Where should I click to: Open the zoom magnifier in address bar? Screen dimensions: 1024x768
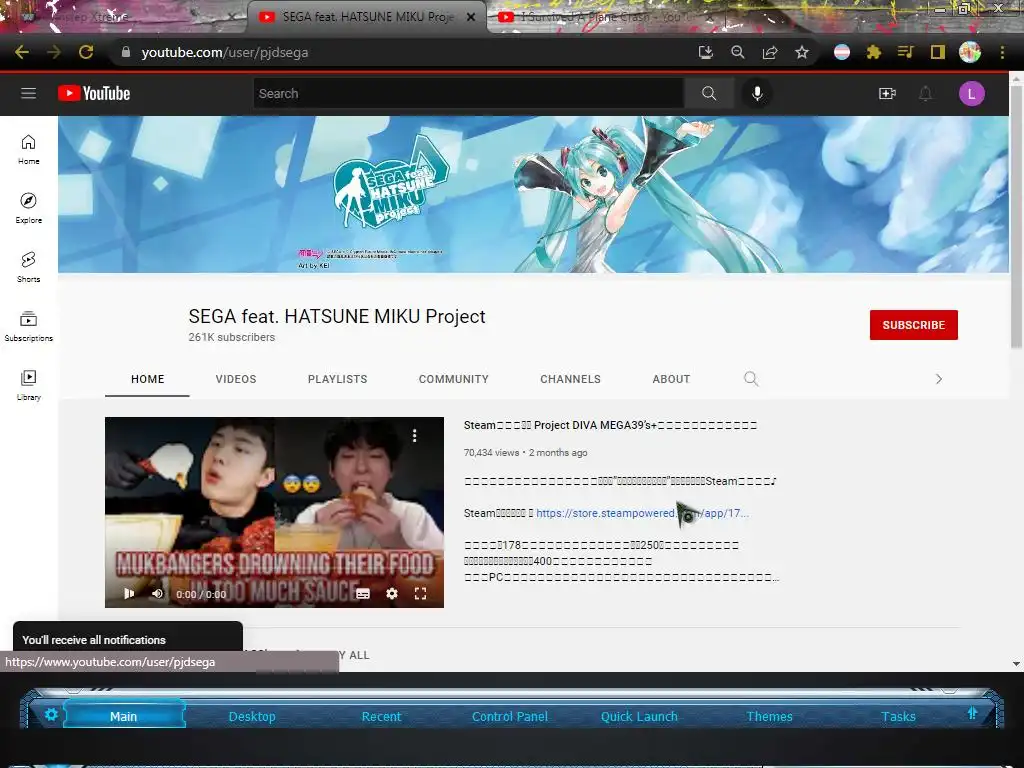pos(738,52)
